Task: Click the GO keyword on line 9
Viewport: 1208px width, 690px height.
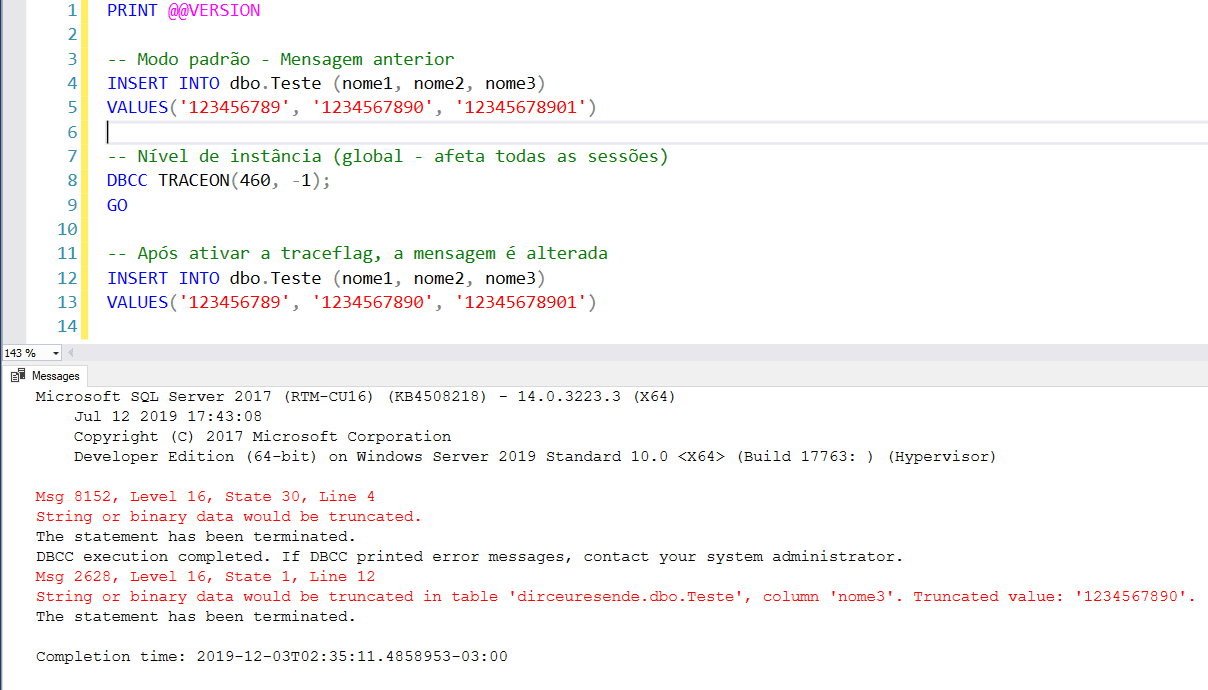Action: [117, 204]
